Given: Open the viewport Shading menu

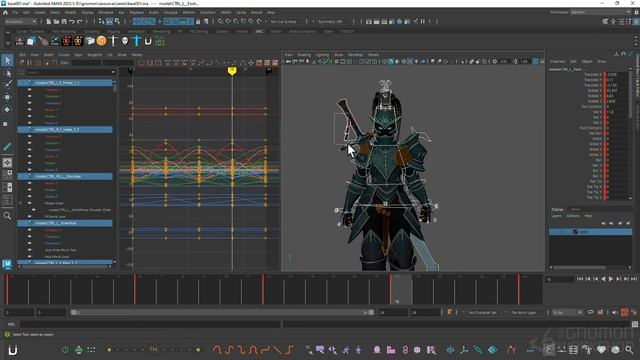Looking at the screenshot, I should click(304, 54).
